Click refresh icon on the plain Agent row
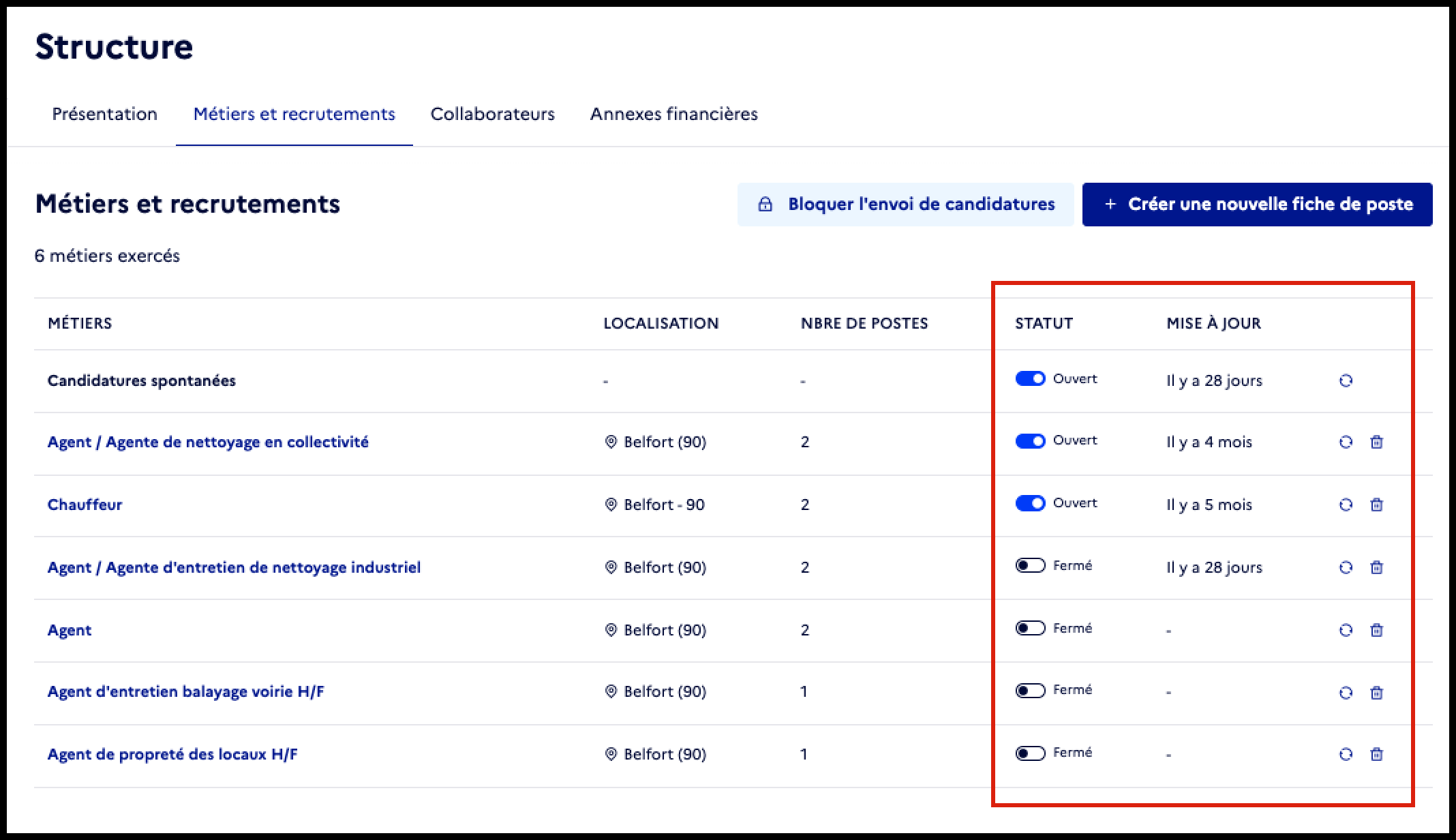Screen dimensions: 1456x840 [x=1346, y=630]
